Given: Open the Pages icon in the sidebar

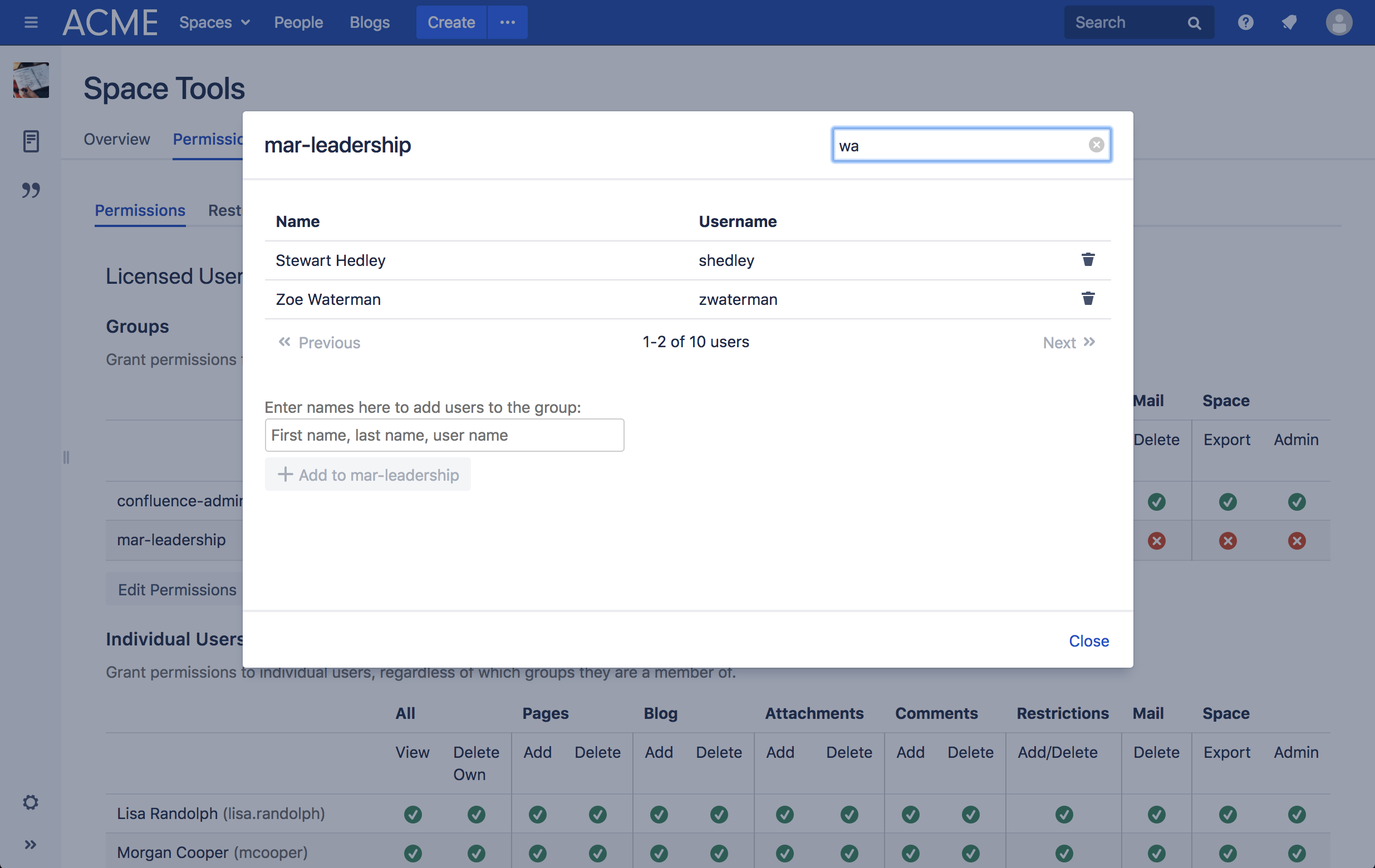Looking at the screenshot, I should (31, 141).
